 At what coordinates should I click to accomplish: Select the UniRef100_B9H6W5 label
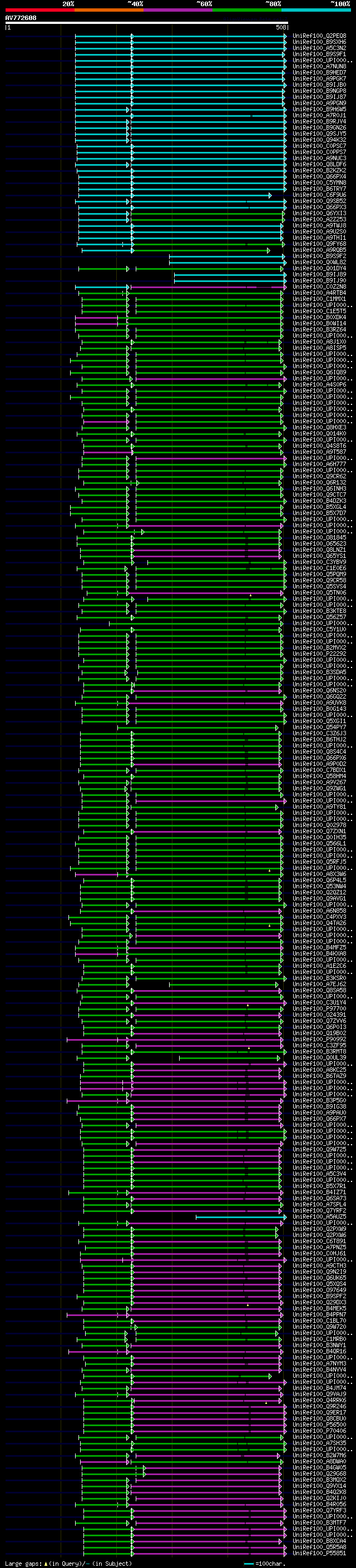coord(319,110)
